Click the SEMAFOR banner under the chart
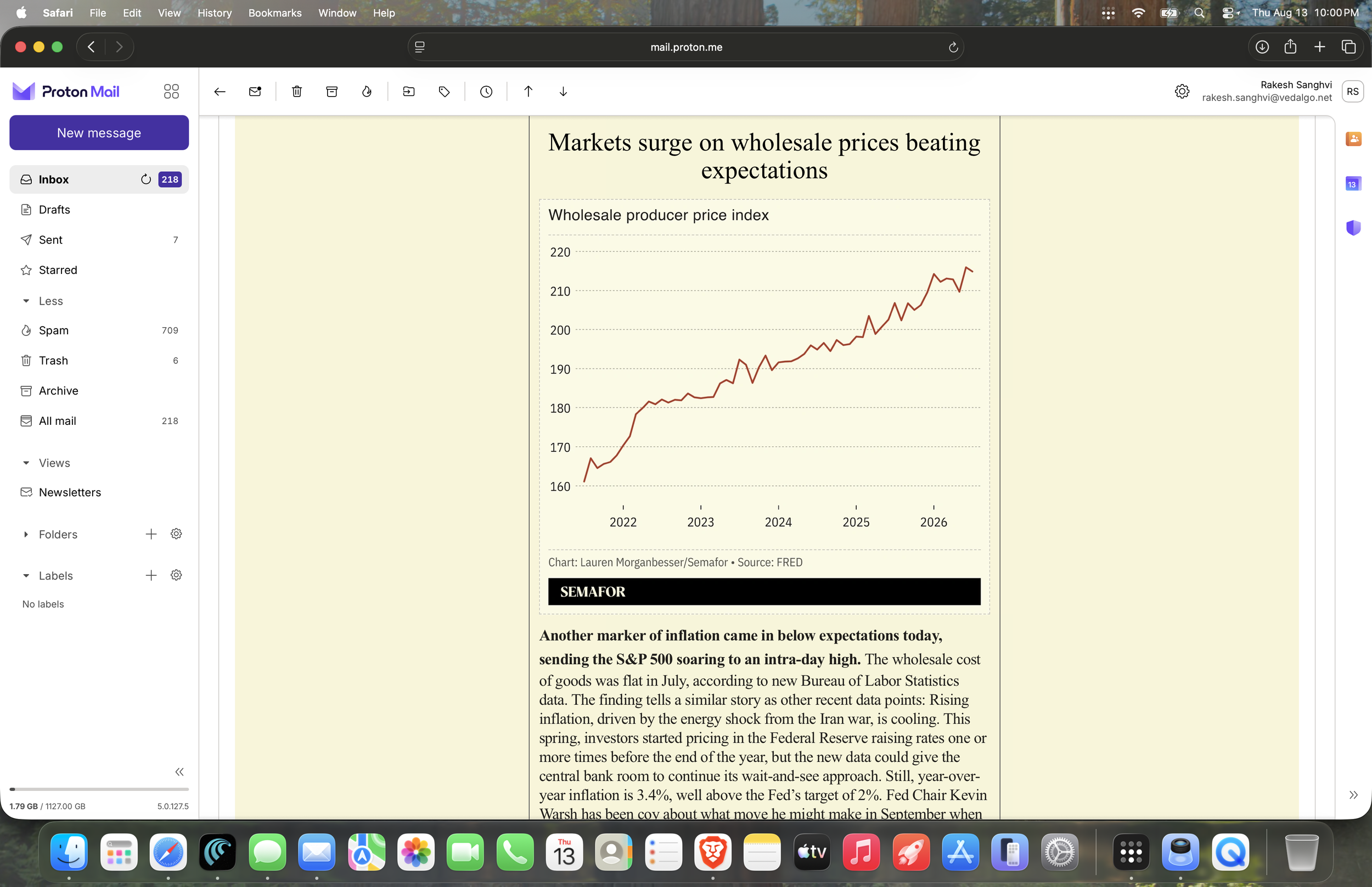Screen dimensions: 1372x887 (x=764, y=592)
